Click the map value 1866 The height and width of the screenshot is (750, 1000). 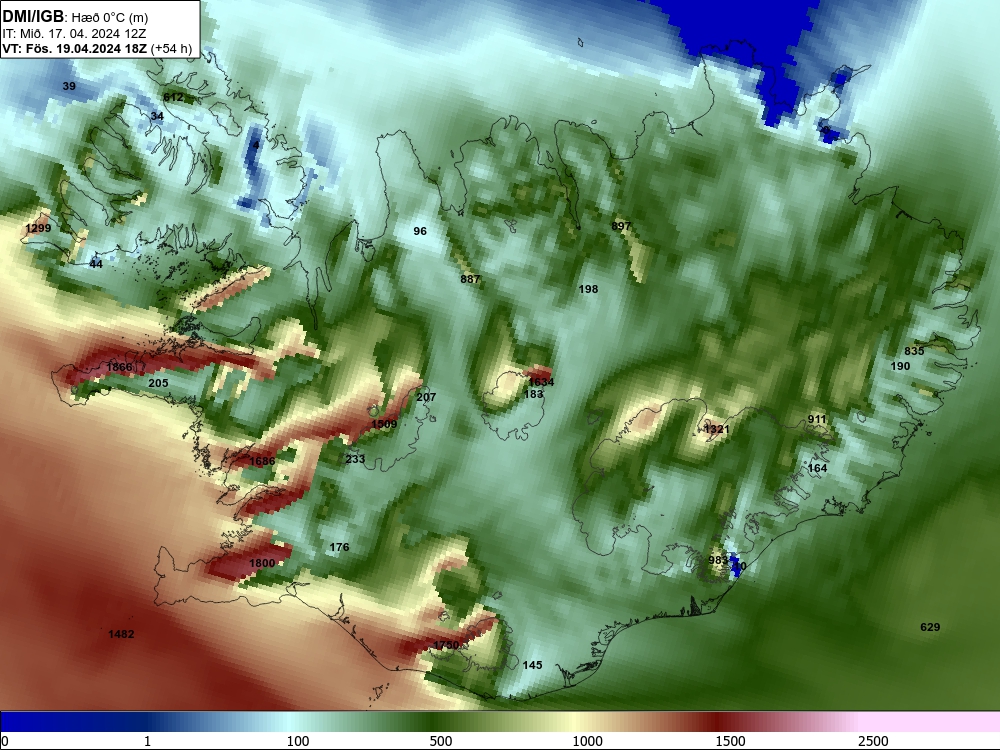pyautogui.click(x=119, y=367)
